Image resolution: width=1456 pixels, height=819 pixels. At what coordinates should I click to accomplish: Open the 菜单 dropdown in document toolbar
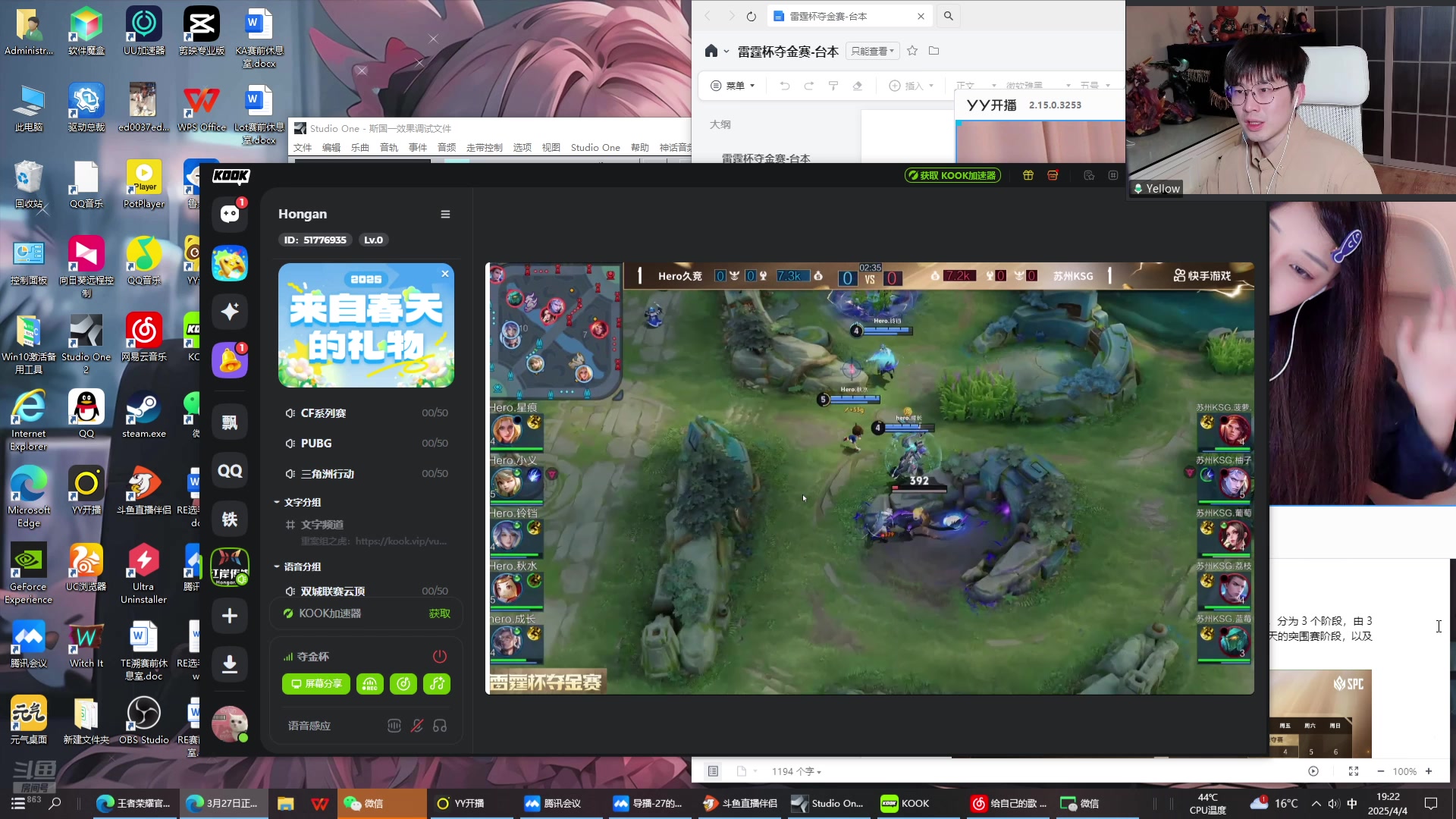pyautogui.click(x=733, y=86)
